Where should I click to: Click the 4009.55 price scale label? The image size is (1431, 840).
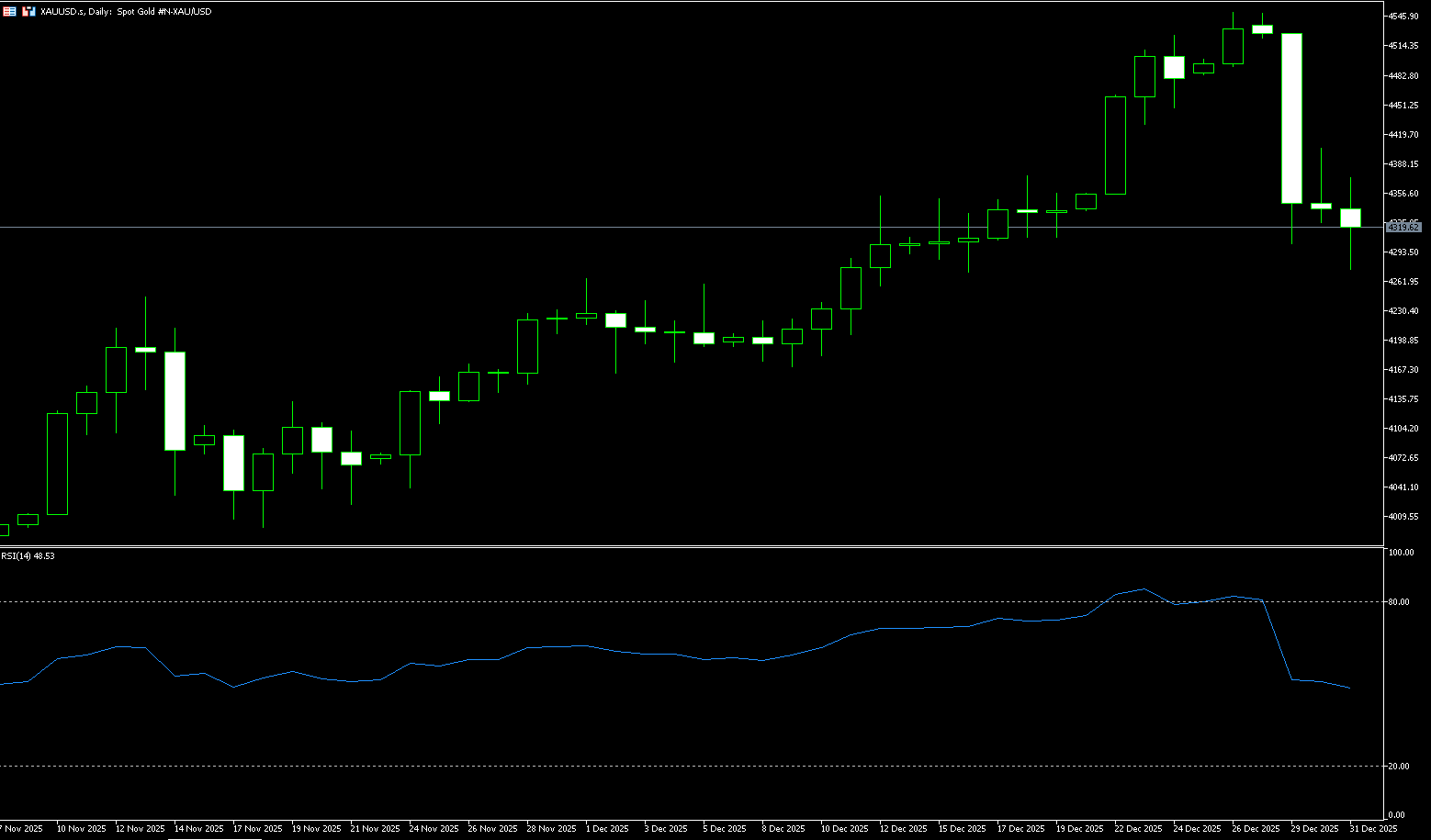pyautogui.click(x=1403, y=517)
